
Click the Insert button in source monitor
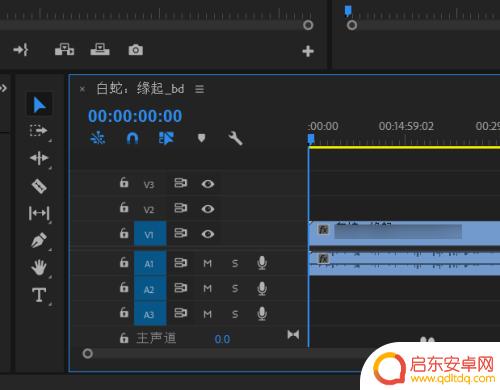(x=64, y=49)
